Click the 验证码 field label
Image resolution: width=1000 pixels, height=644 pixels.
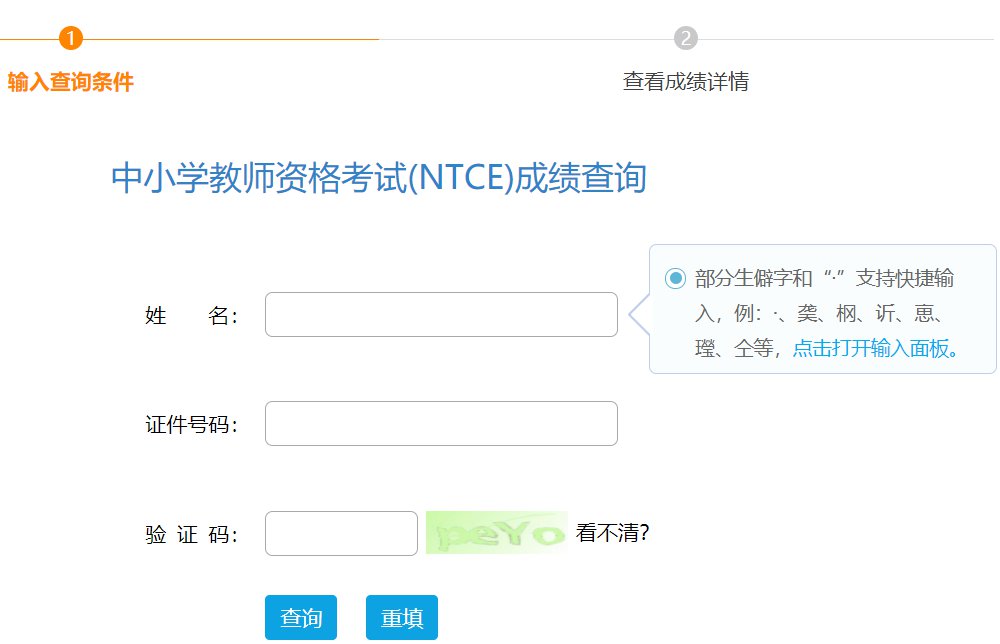192,535
